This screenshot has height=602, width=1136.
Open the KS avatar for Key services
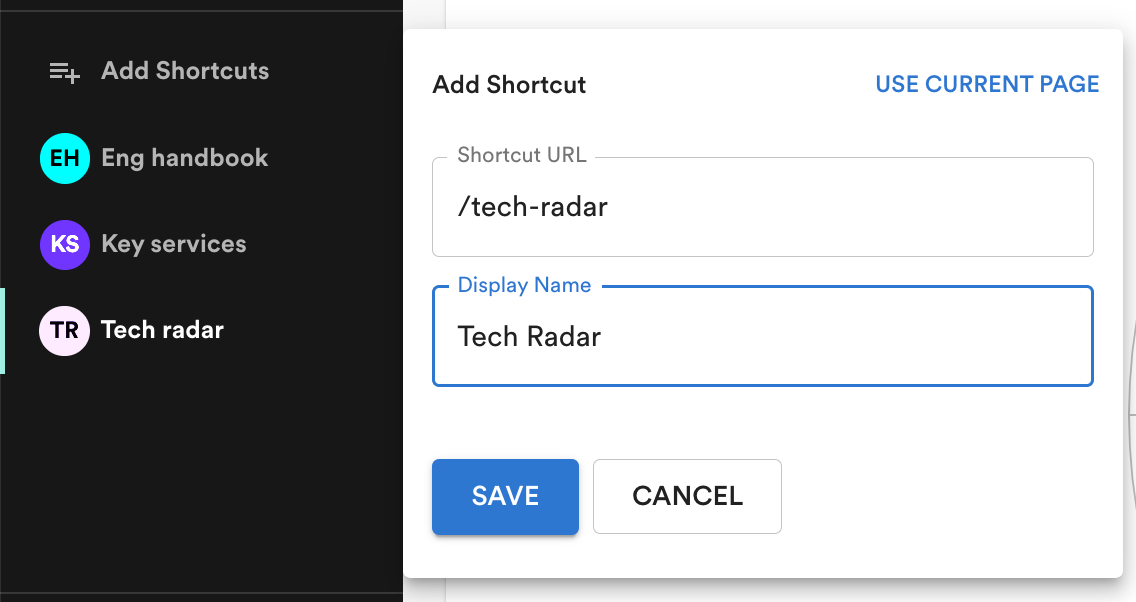[x=64, y=244]
